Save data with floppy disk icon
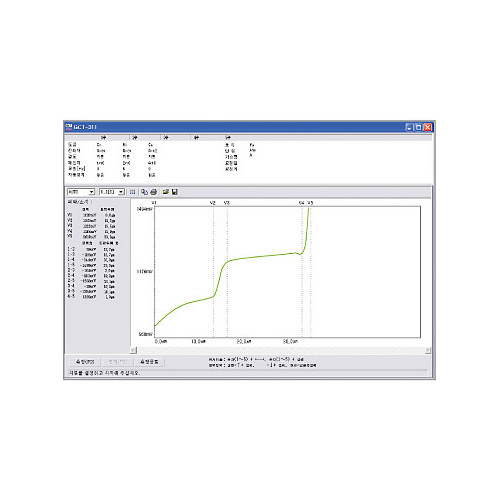 [x=174, y=192]
